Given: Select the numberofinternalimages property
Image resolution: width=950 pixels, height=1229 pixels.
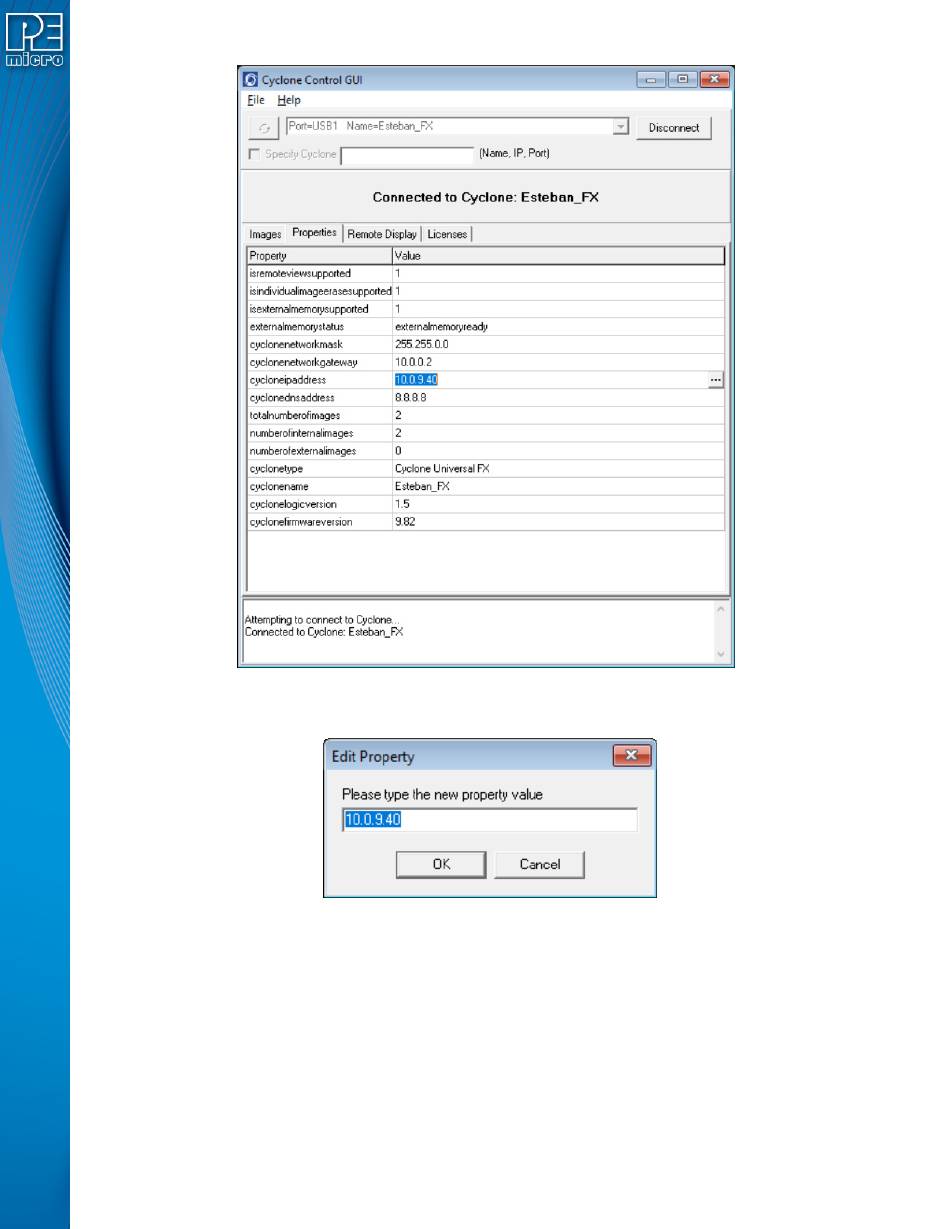Looking at the screenshot, I should 319,433.
